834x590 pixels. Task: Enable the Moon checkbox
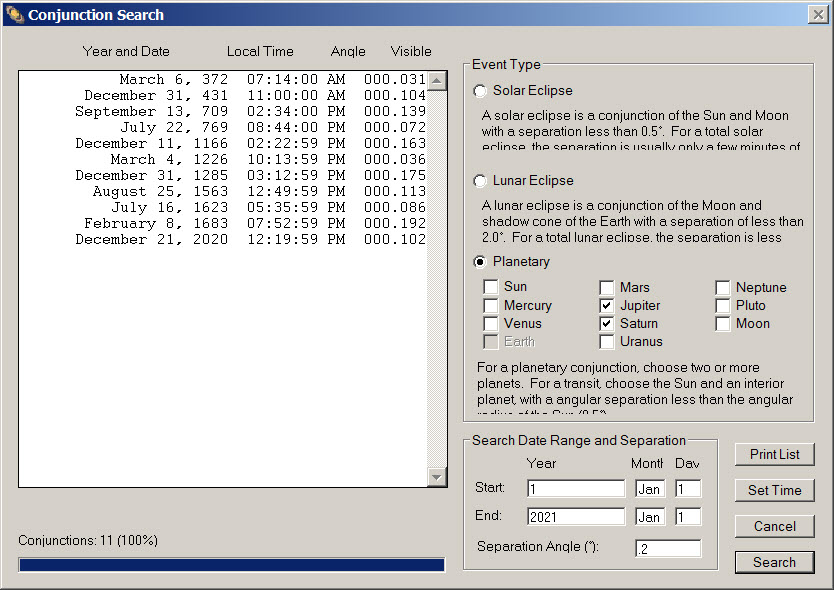(722, 323)
